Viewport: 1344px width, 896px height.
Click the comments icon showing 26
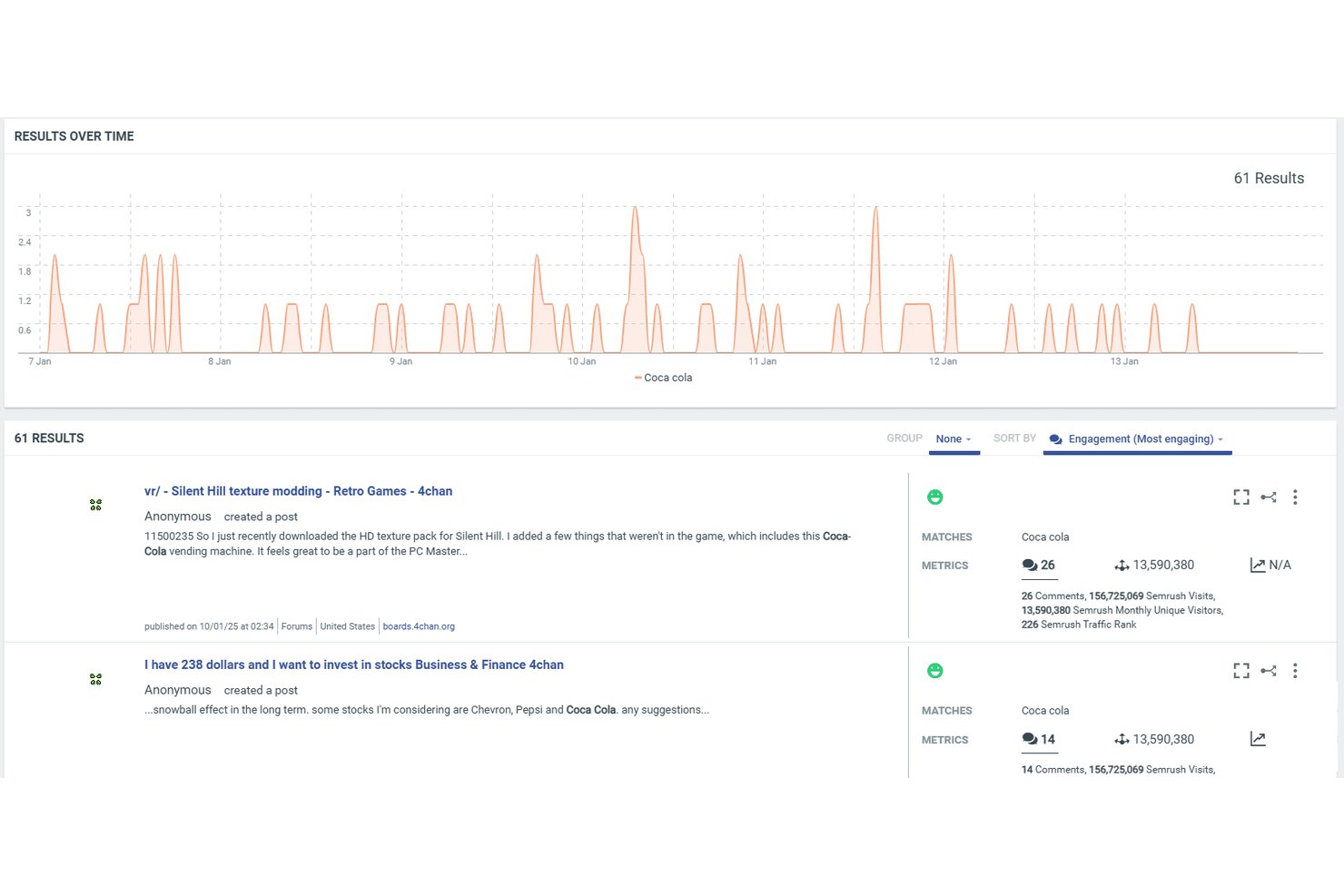pyautogui.click(x=1029, y=566)
